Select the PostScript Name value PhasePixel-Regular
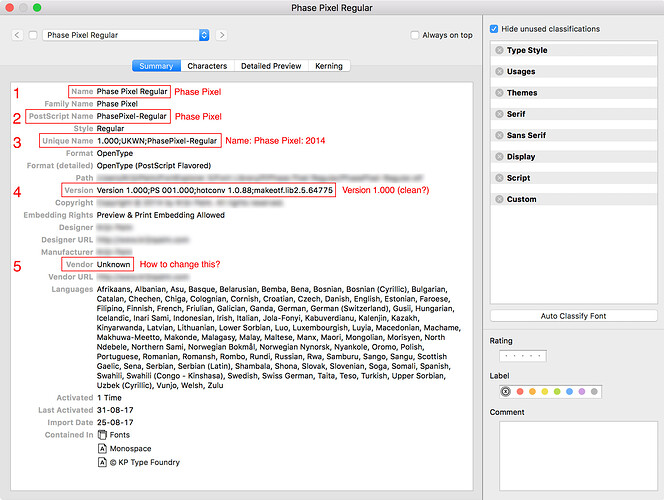Screen dimensions: 664x500 pyautogui.click(x=131, y=116)
